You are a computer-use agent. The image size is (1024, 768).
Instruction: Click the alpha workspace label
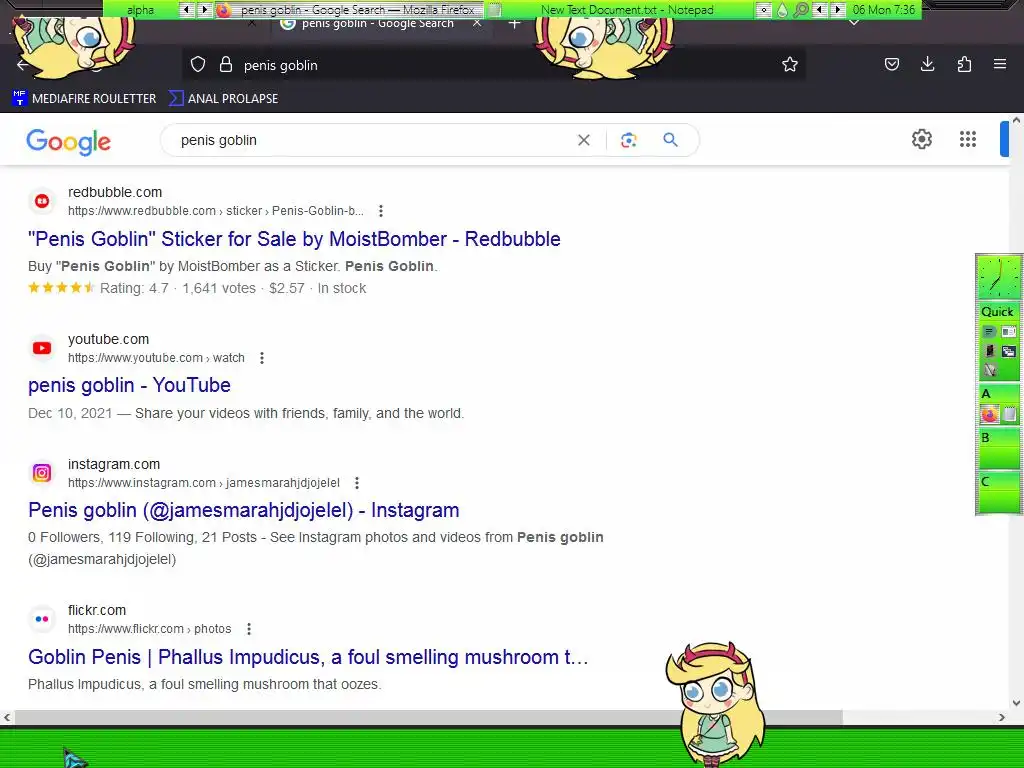pyautogui.click(x=140, y=10)
